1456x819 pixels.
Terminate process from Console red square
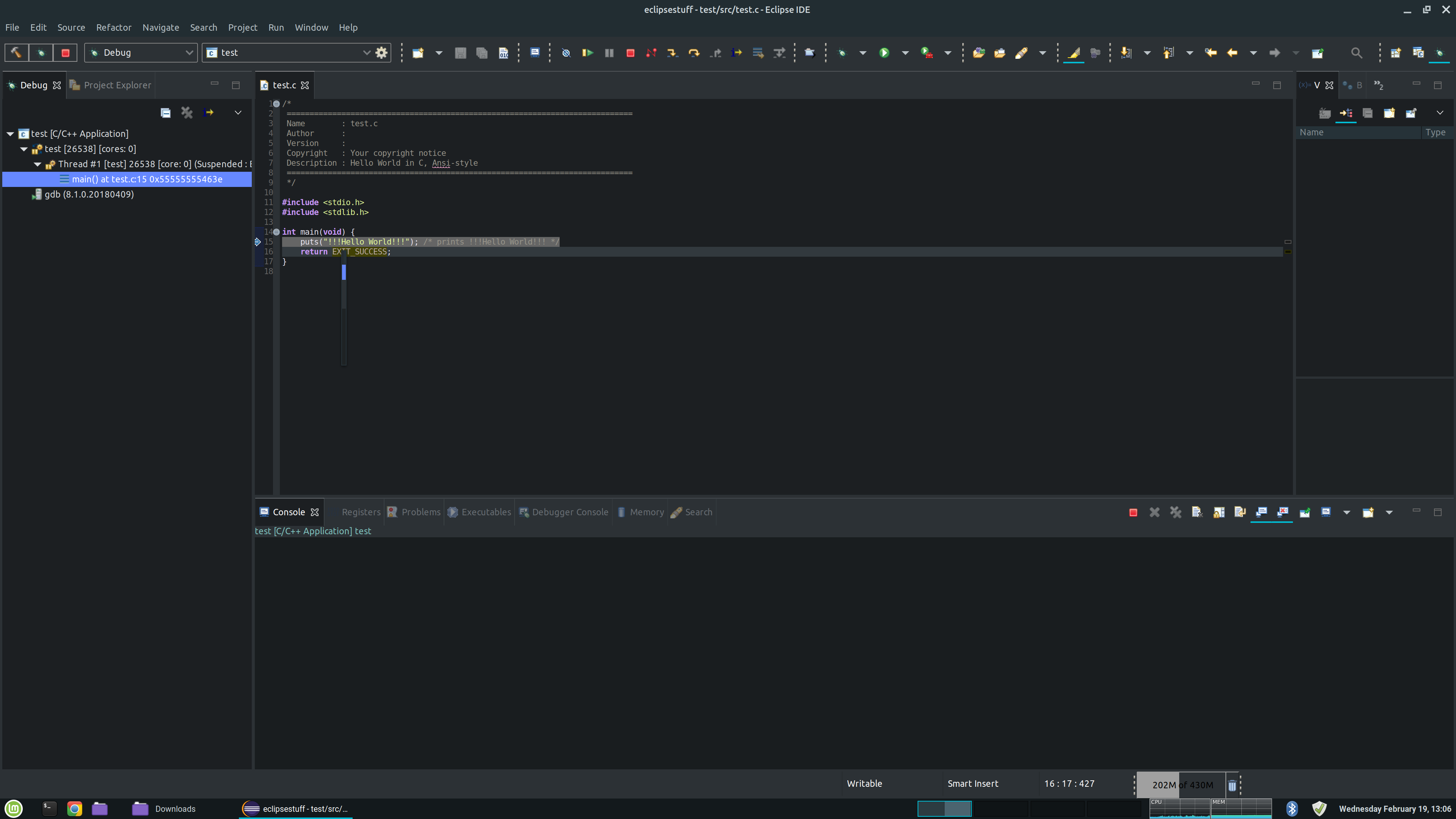click(x=1133, y=513)
